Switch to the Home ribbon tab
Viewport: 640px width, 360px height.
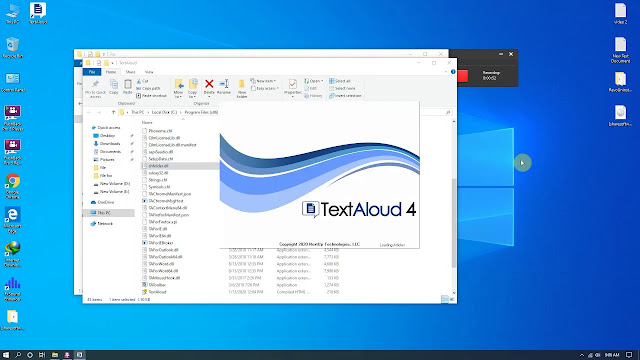tap(111, 72)
